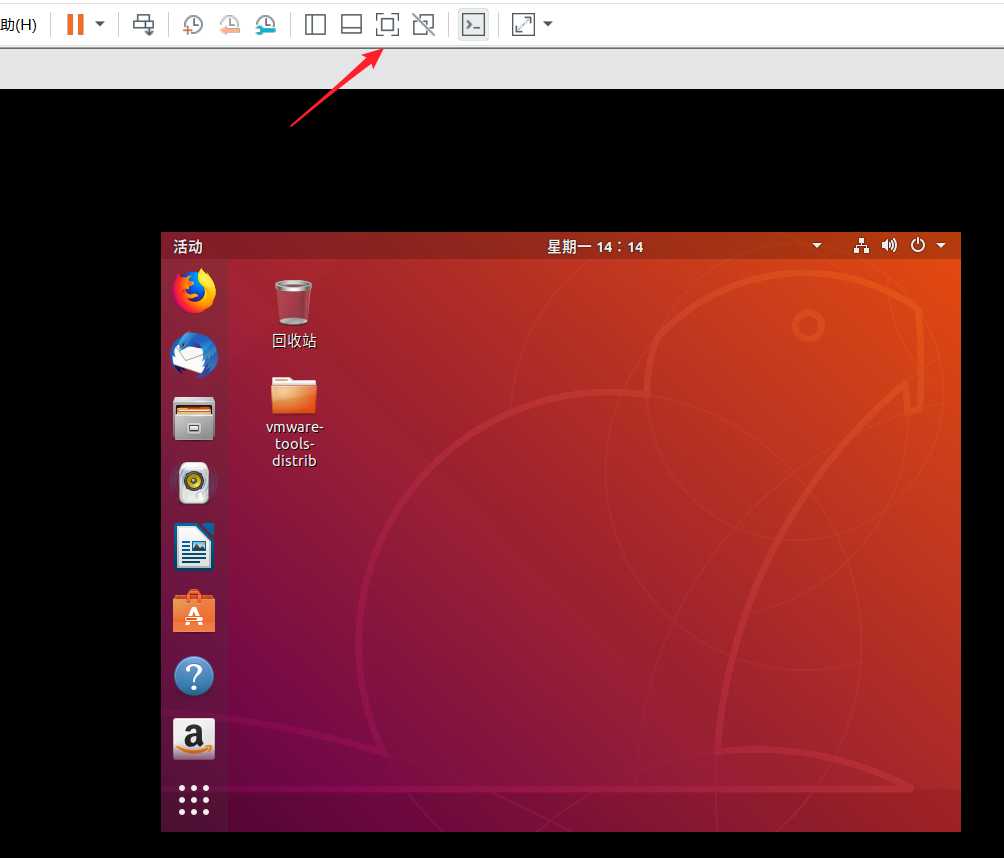
Task: Click the 回收站 label text
Action: point(294,341)
